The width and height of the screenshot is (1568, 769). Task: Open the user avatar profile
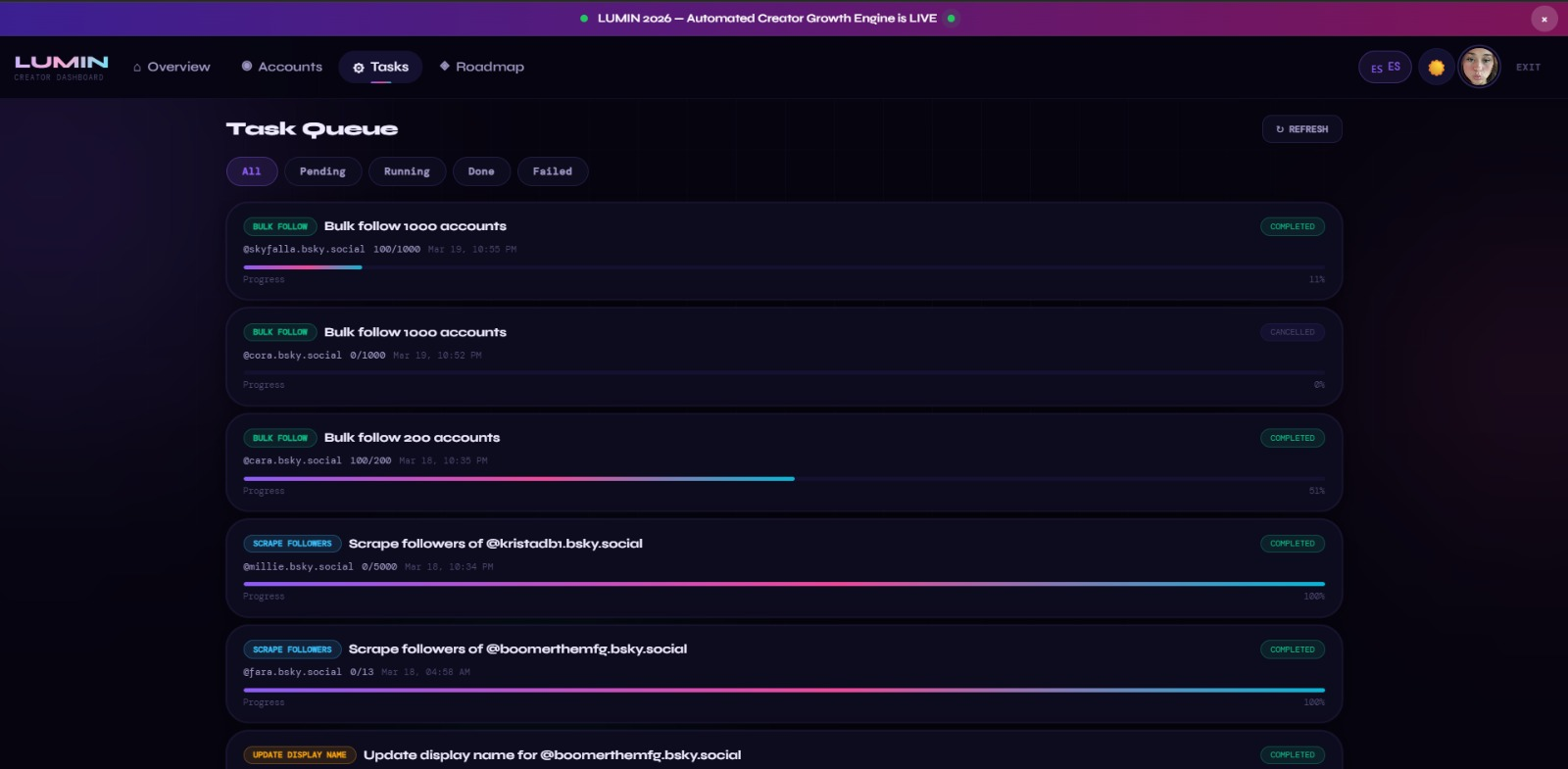point(1479,67)
